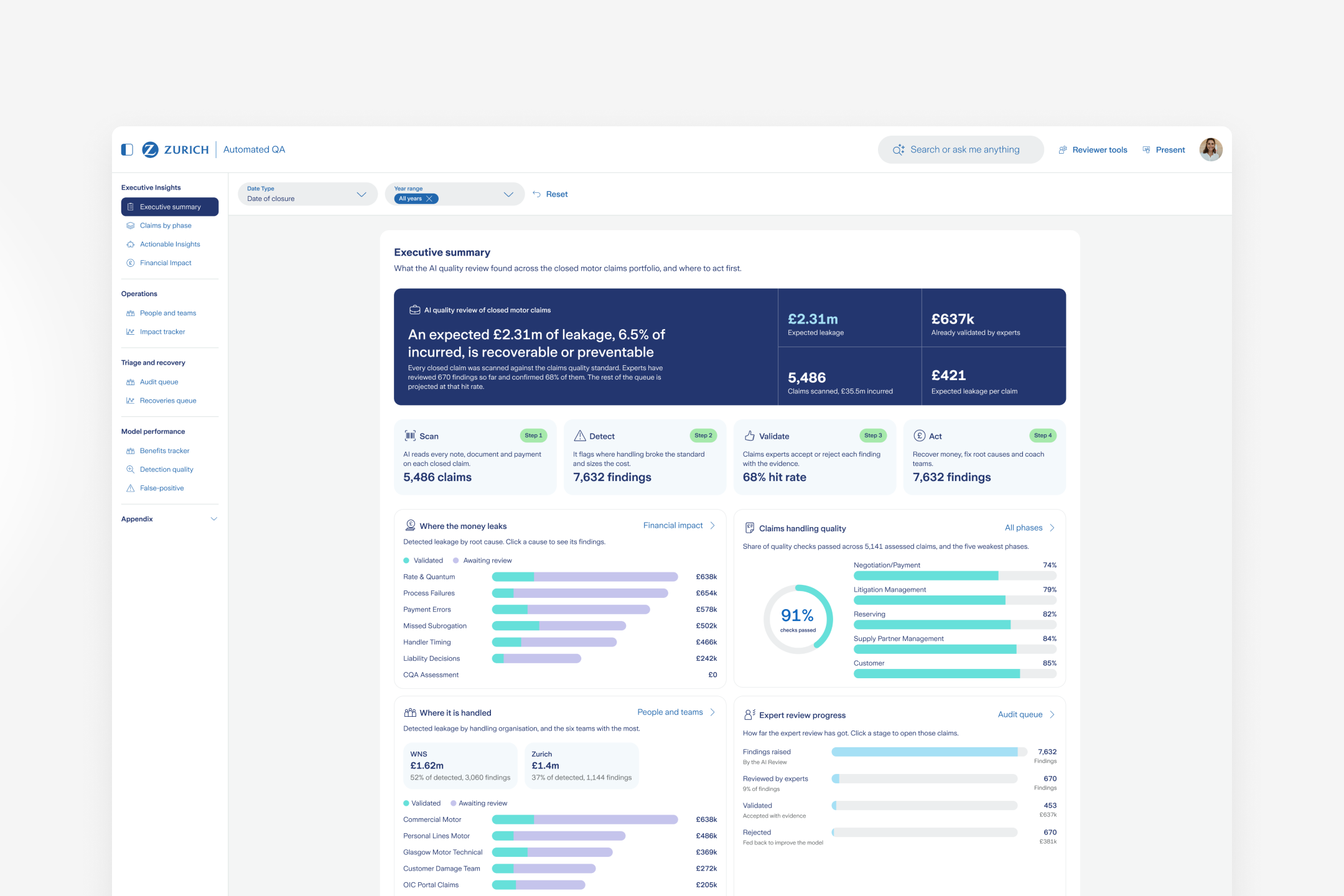Click the 91% checks passed donut chart
The height and width of the screenshot is (896, 1344).
[x=798, y=619]
